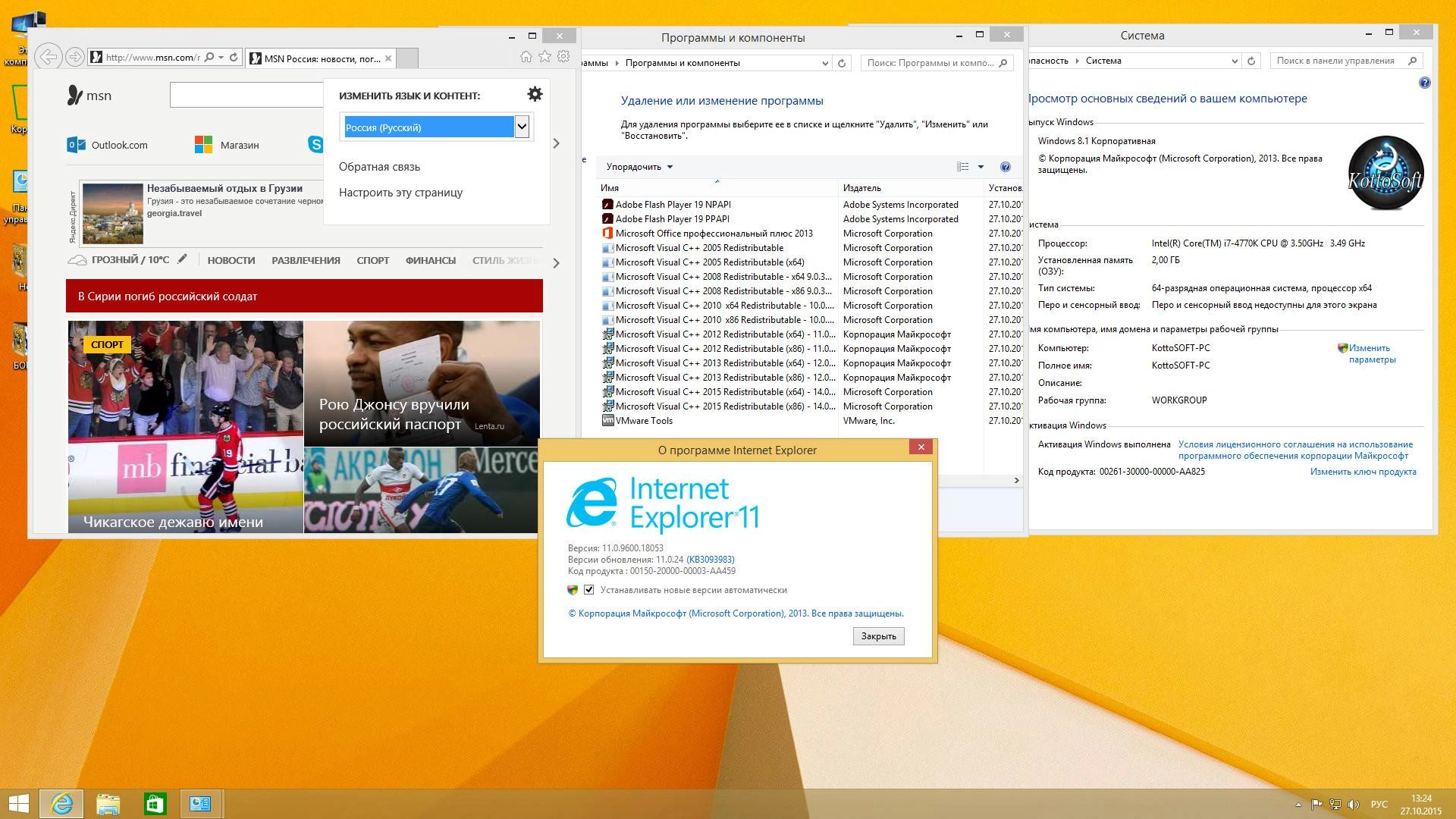Click Закрыть button in IE about dialog
This screenshot has width=1456, height=819.
point(878,636)
